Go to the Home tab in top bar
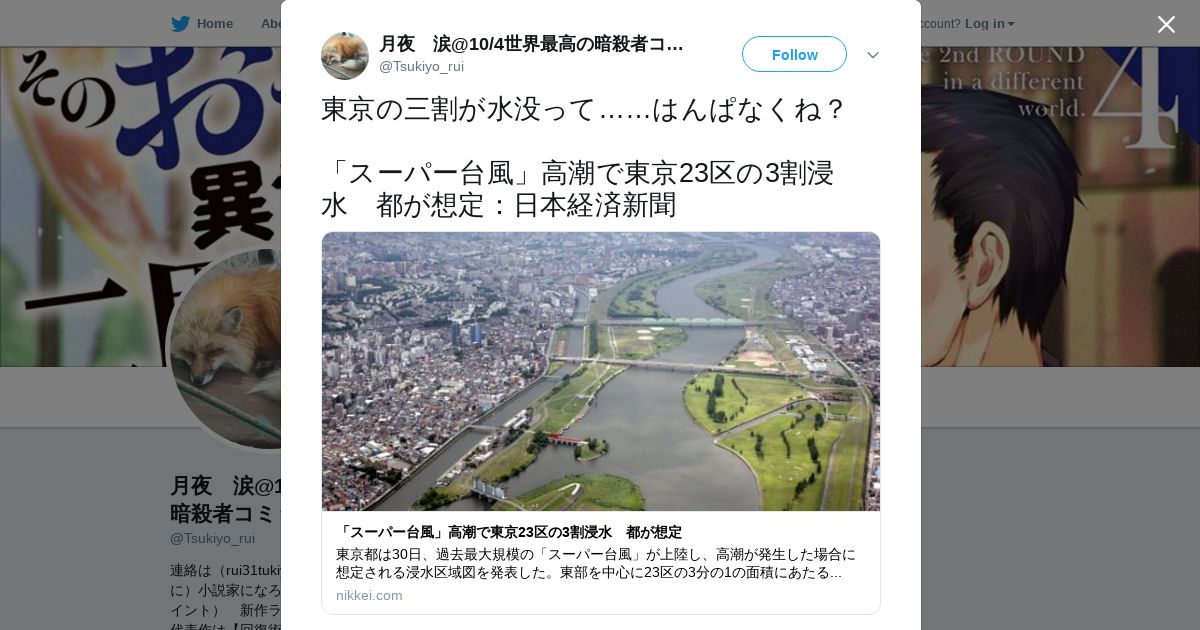Screen dimensions: 1200x630 tap(203, 24)
